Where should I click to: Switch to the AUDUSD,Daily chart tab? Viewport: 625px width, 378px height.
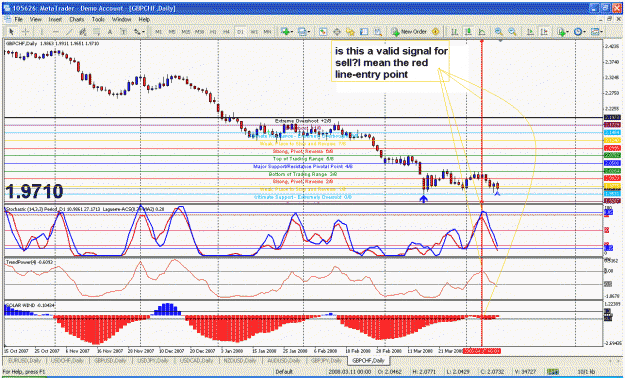click(x=285, y=360)
